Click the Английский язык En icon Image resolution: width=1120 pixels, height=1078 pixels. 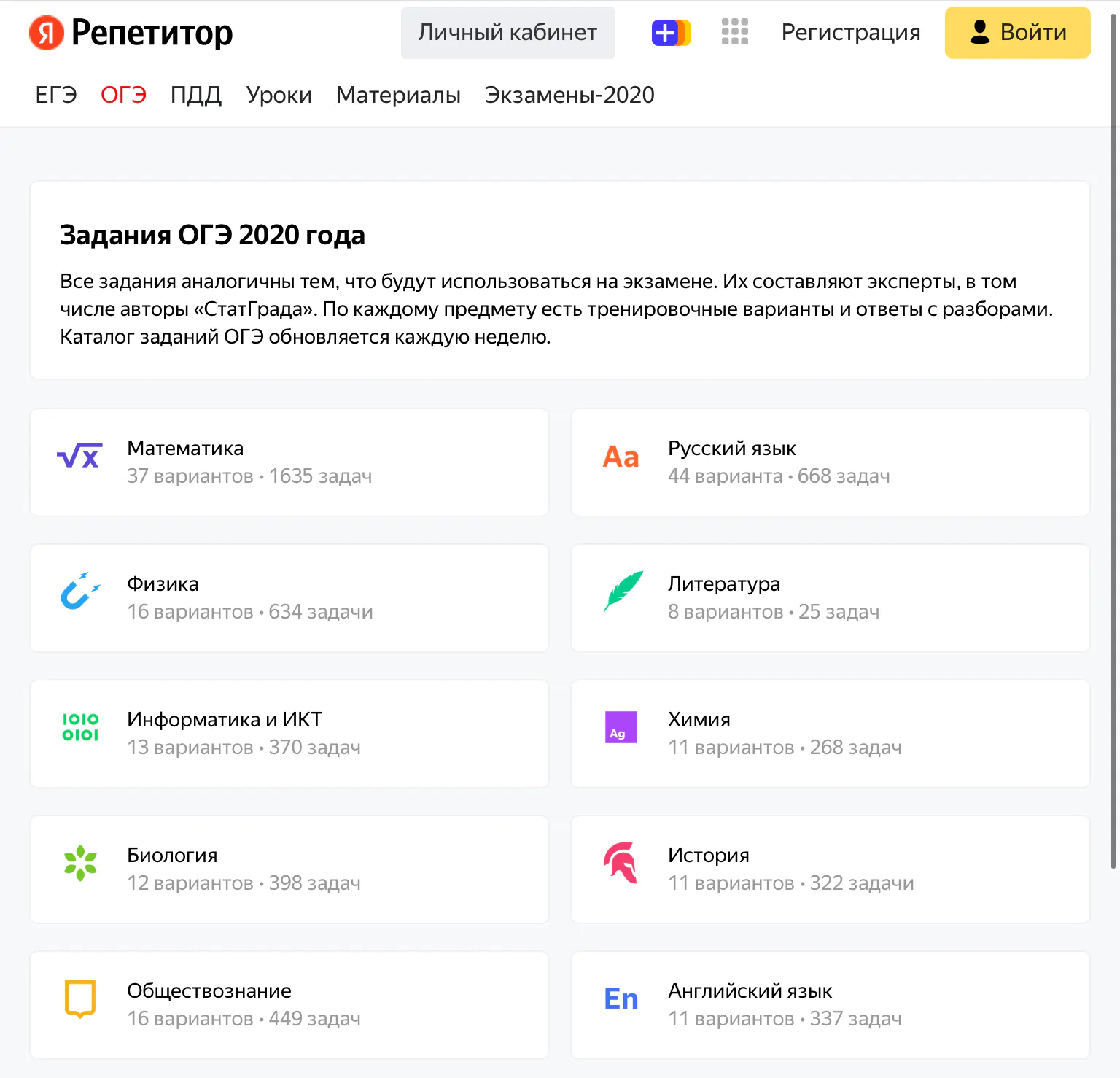click(x=621, y=998)
